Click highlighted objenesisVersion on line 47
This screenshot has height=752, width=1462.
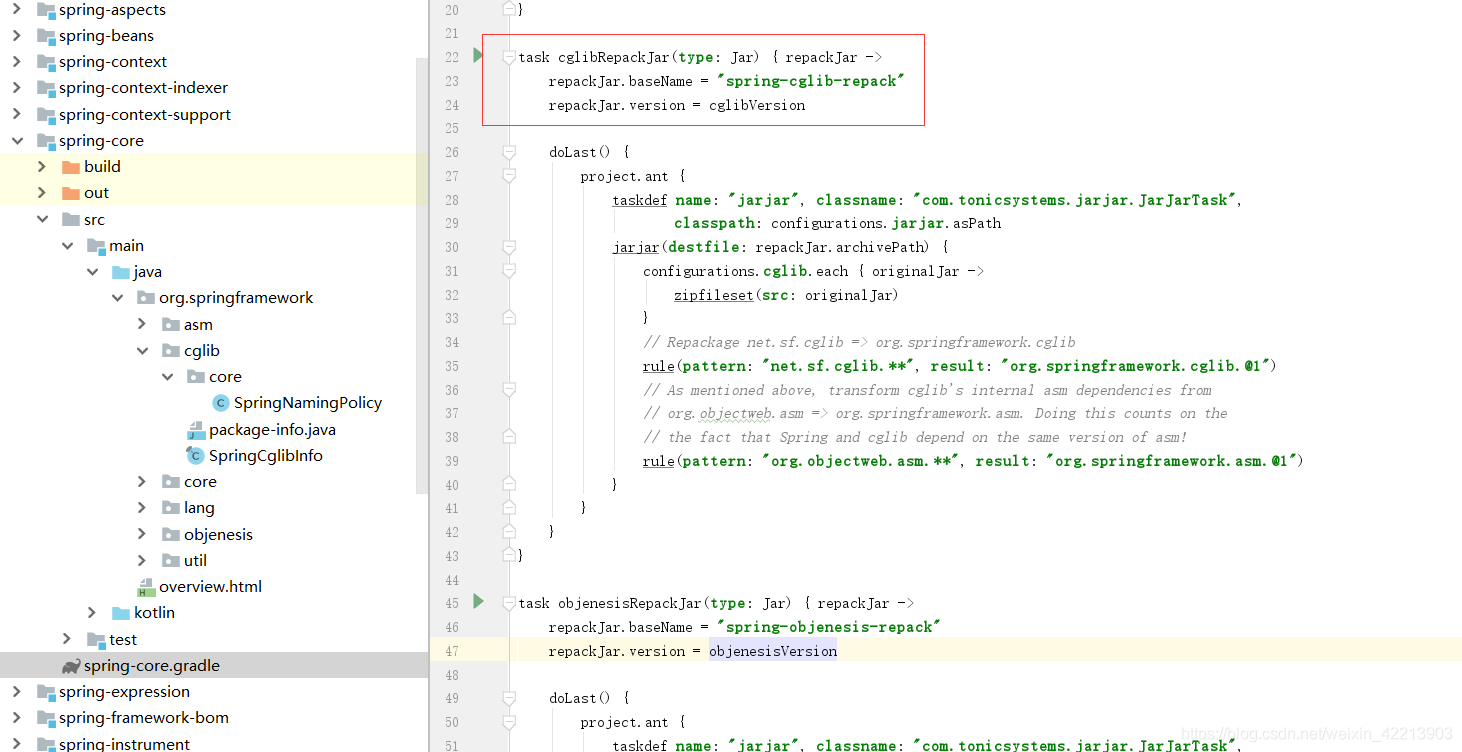coord(773,651)
